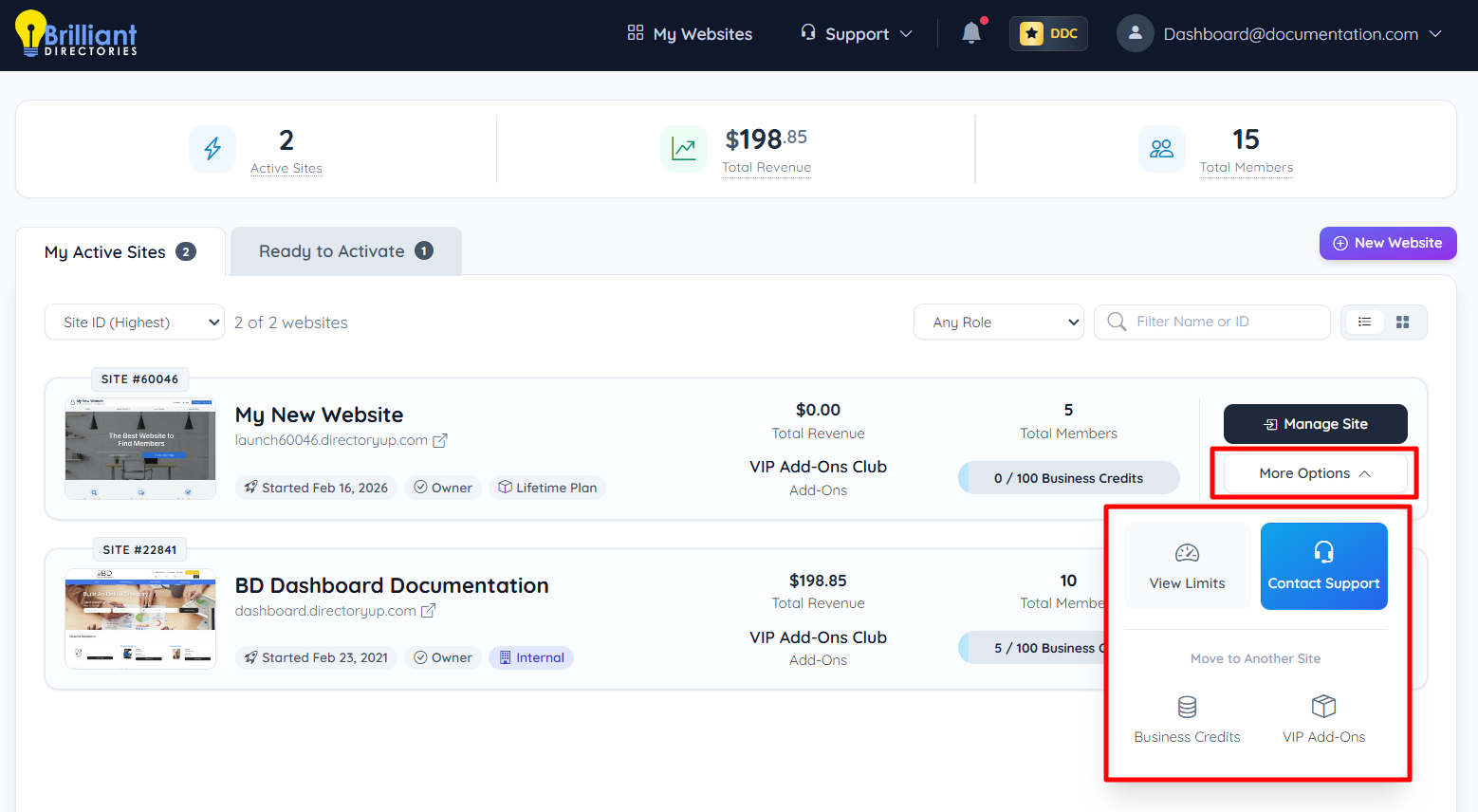1478x812 pixels.
Task: Click the 0 / 100 Business Credits bar
Action: [x=1069, y=478]
